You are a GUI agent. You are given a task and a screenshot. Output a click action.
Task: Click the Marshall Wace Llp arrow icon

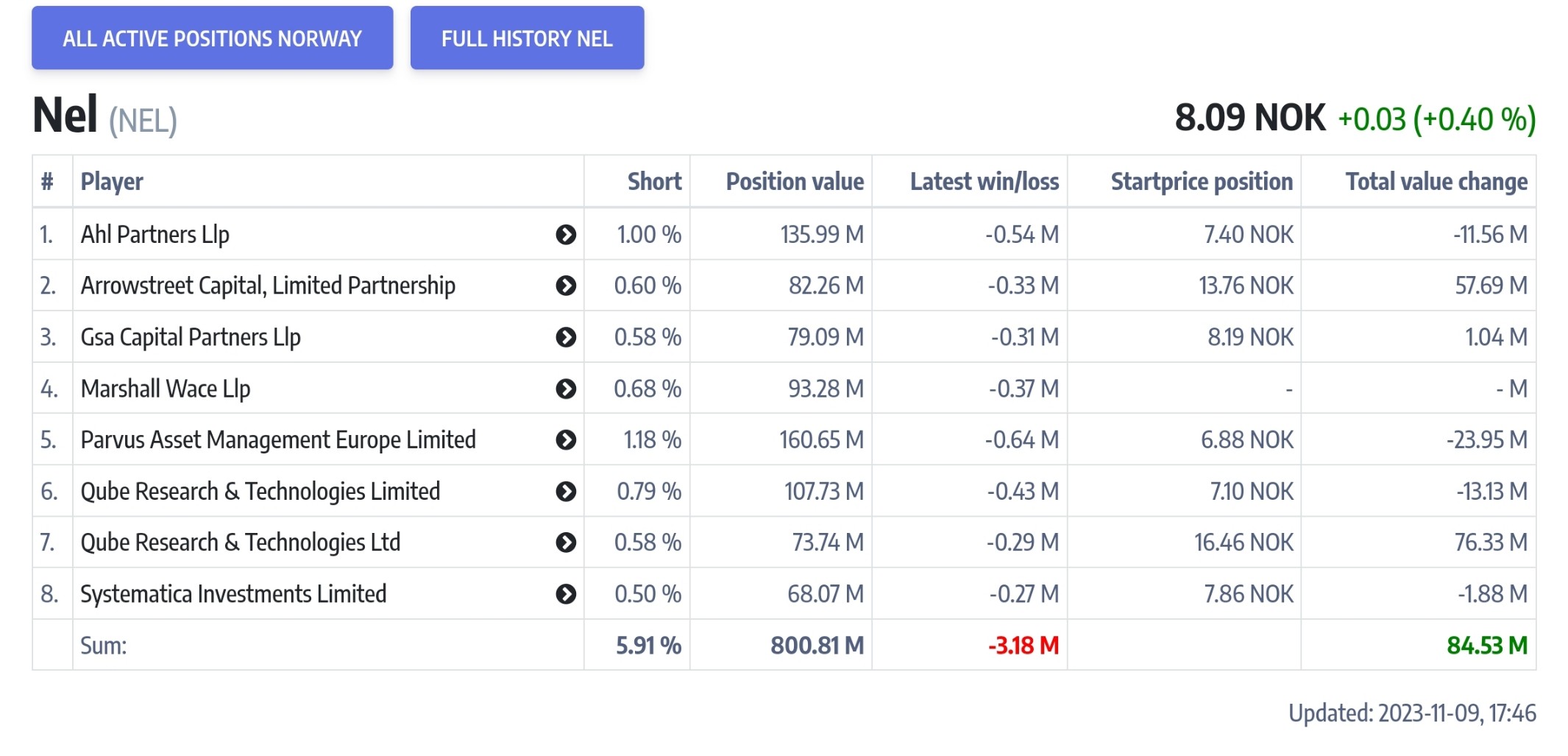click(565, 389)
